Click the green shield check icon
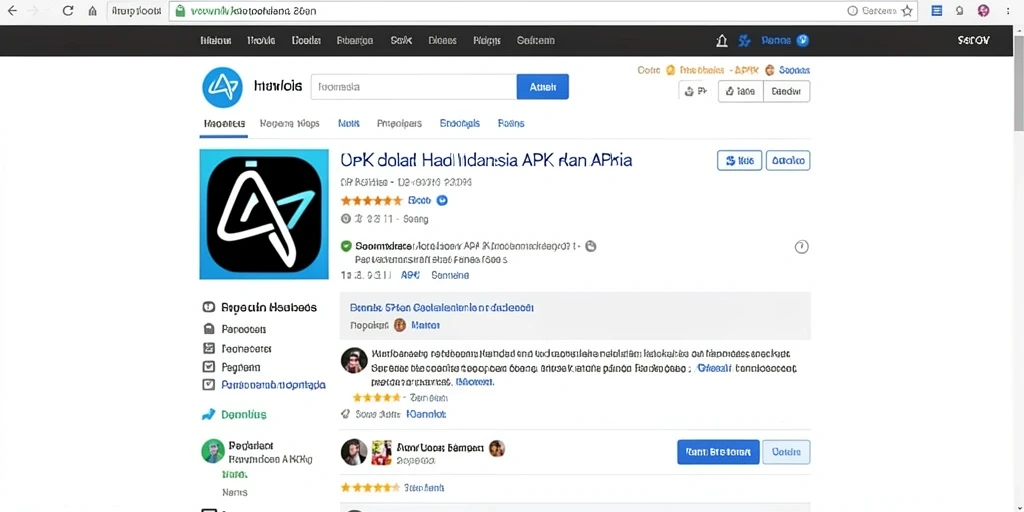The height and width of the screenshot is (512, 1024). point(346,246)
